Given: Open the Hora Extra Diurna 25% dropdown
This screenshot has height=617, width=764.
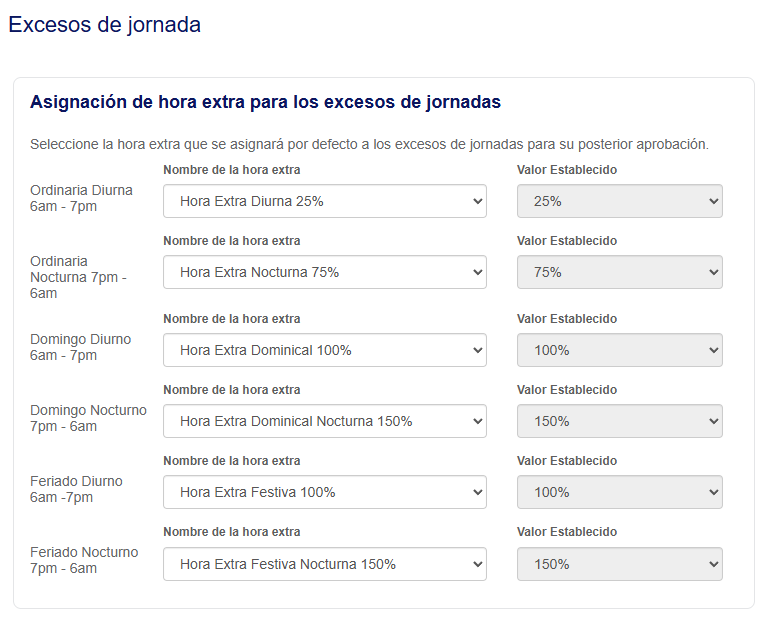Looking at the screenshot, I should [324, 201].
